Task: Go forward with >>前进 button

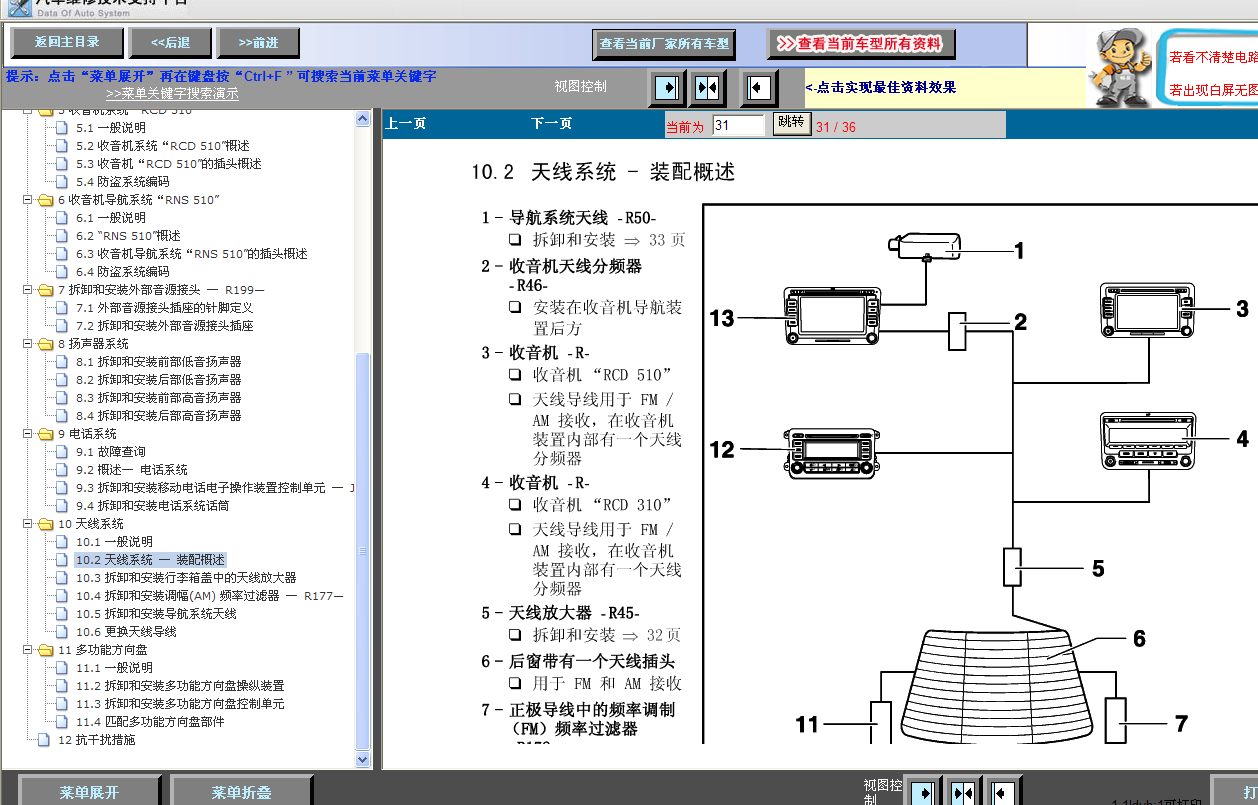Action: 258,42
